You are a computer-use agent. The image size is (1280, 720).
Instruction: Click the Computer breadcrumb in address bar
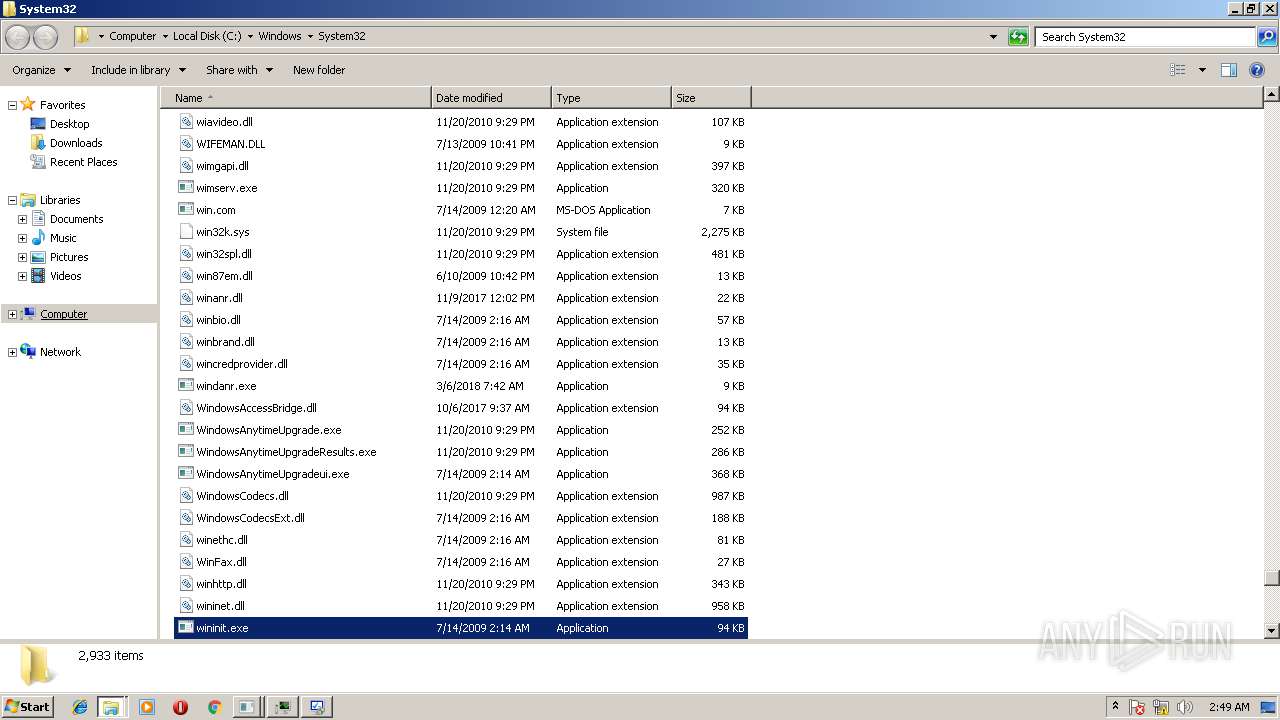tap(133, 36)
